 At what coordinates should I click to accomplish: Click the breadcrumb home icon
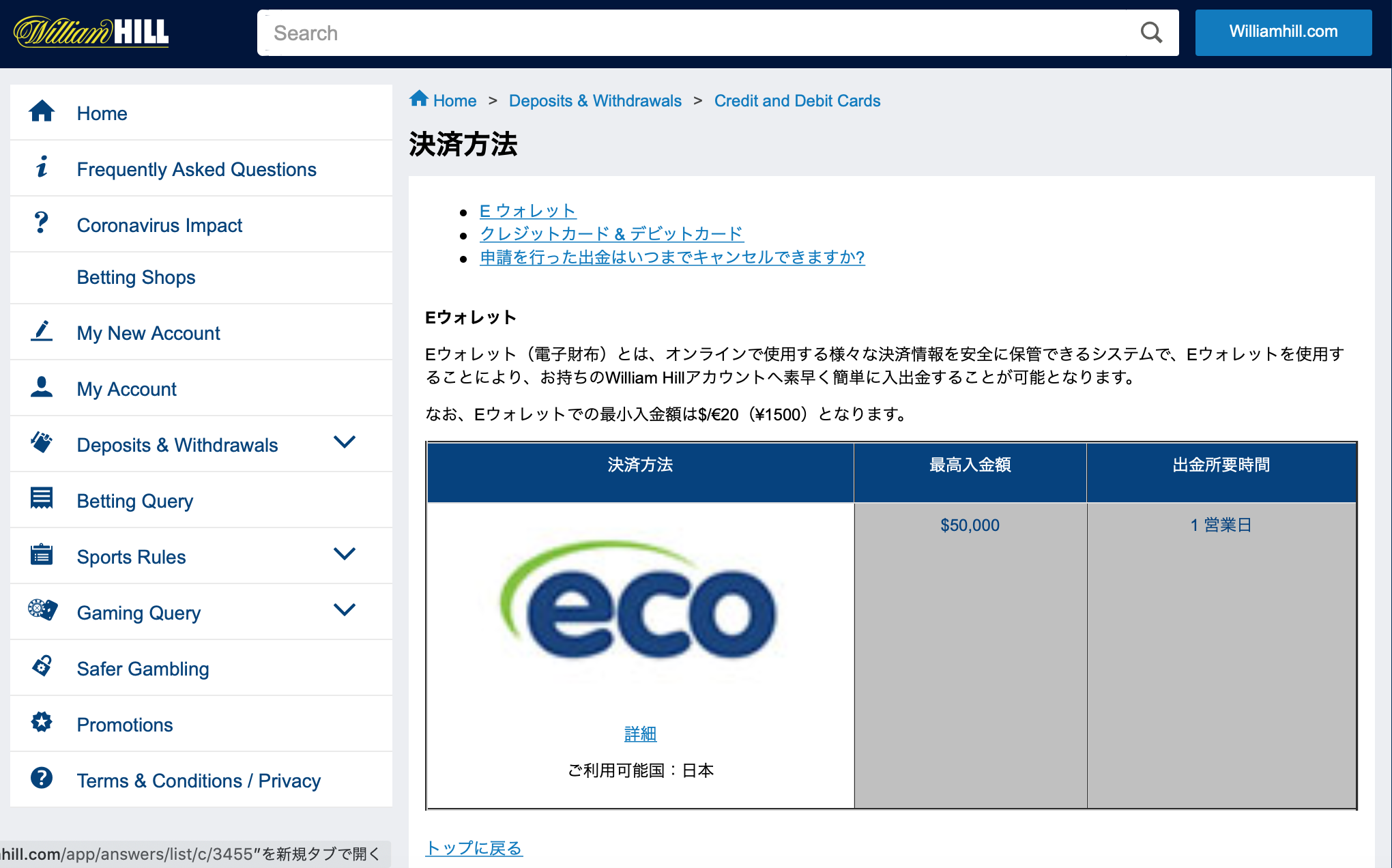pos(418,99)
